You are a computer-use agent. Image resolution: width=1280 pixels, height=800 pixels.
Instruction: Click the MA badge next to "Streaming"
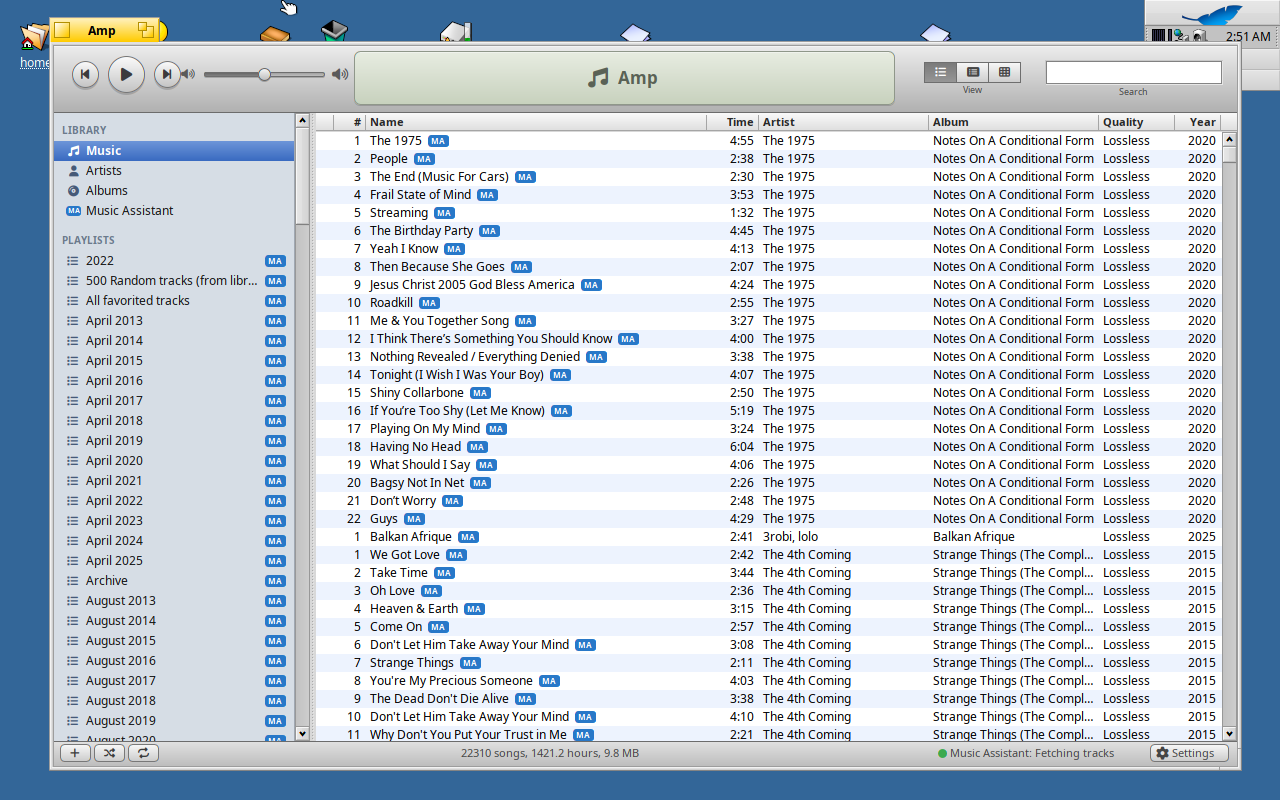tap(444, 213)
